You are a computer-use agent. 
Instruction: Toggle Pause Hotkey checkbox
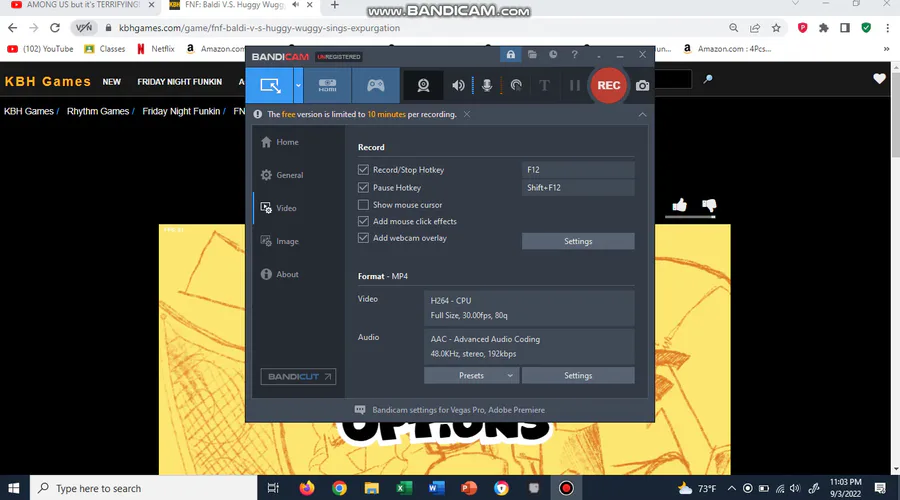pyautogui.click(x=363, y=187)
